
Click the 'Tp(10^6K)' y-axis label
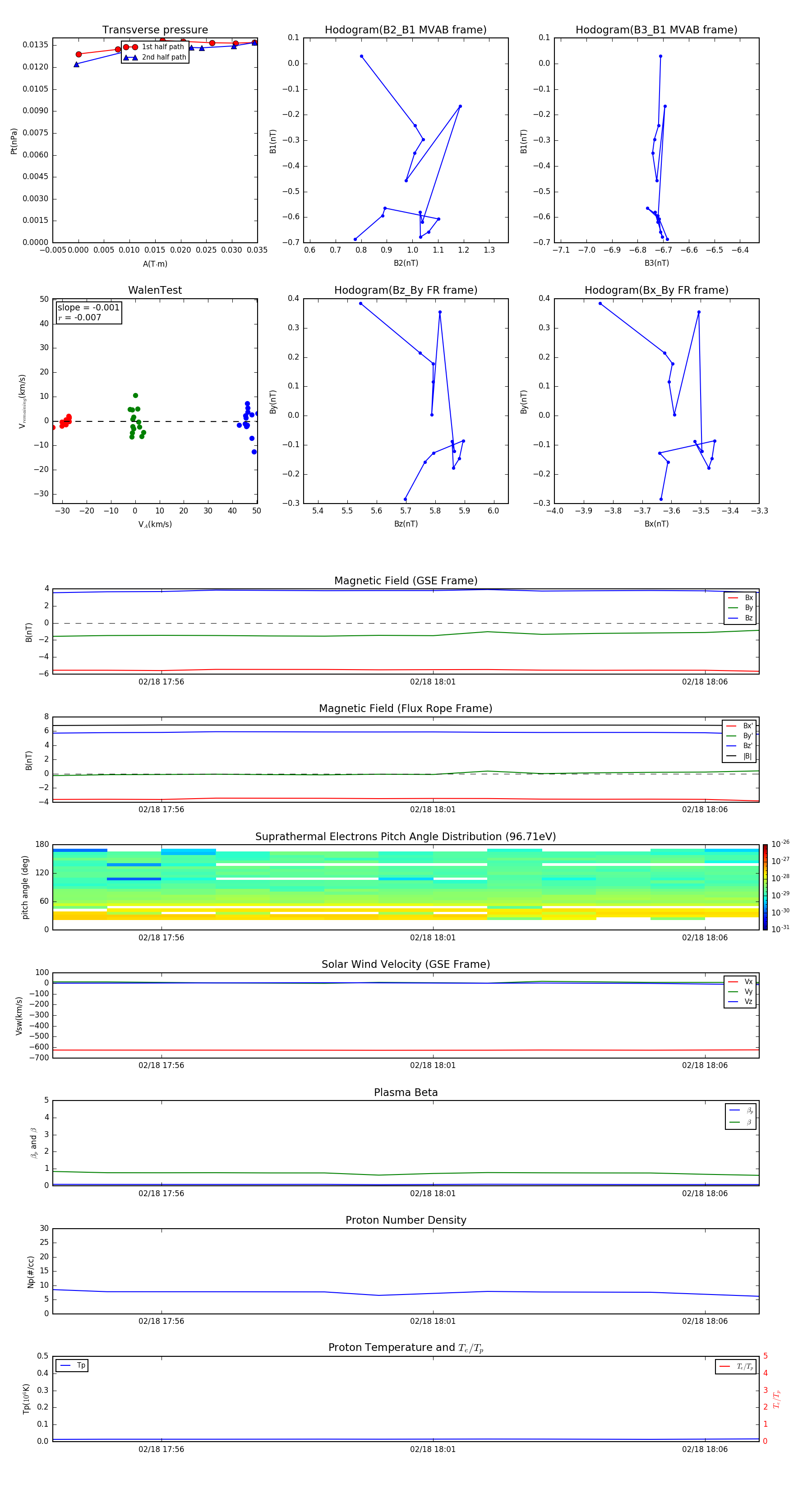click(x=26, y=1399)
